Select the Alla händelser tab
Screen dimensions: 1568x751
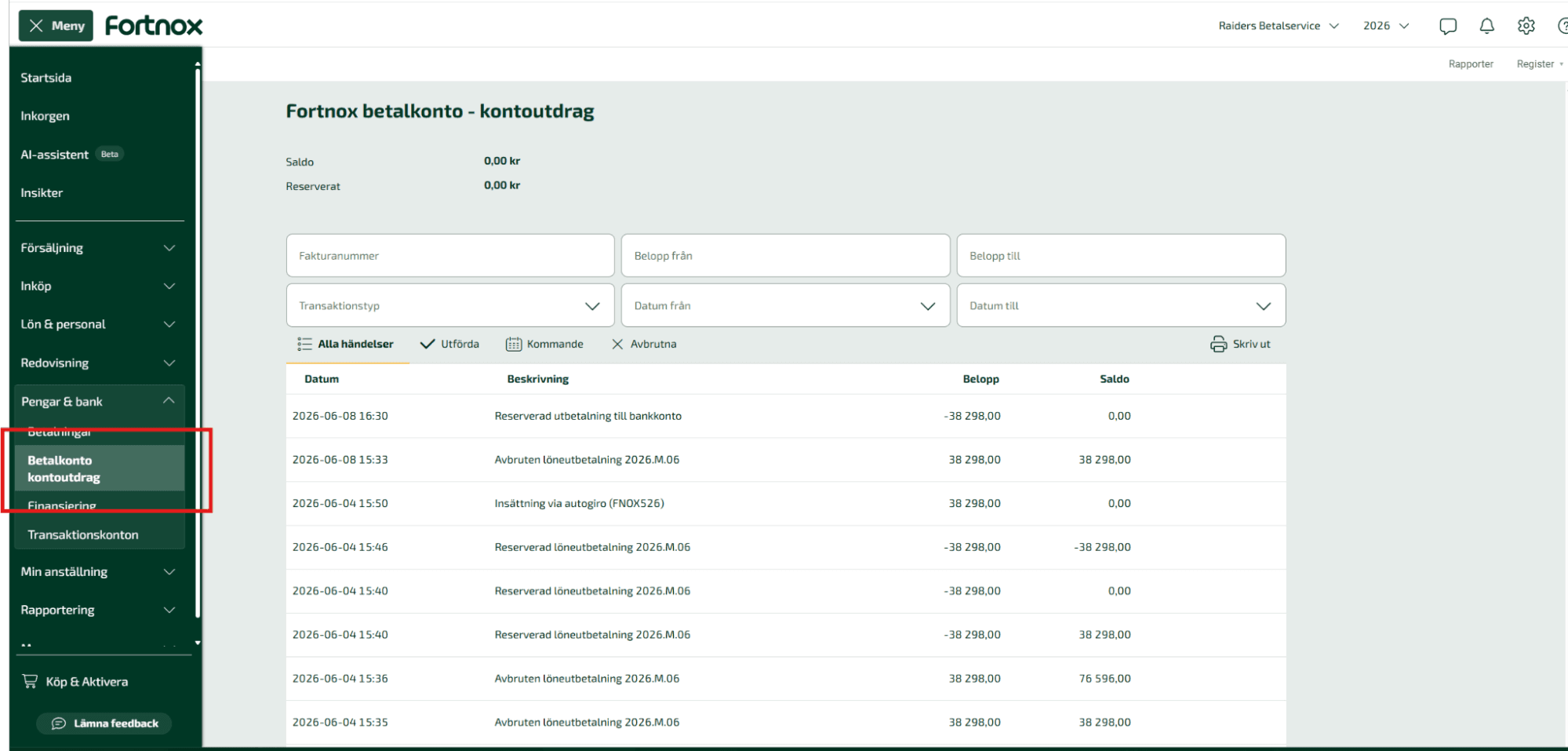click(x=346, y=344)
